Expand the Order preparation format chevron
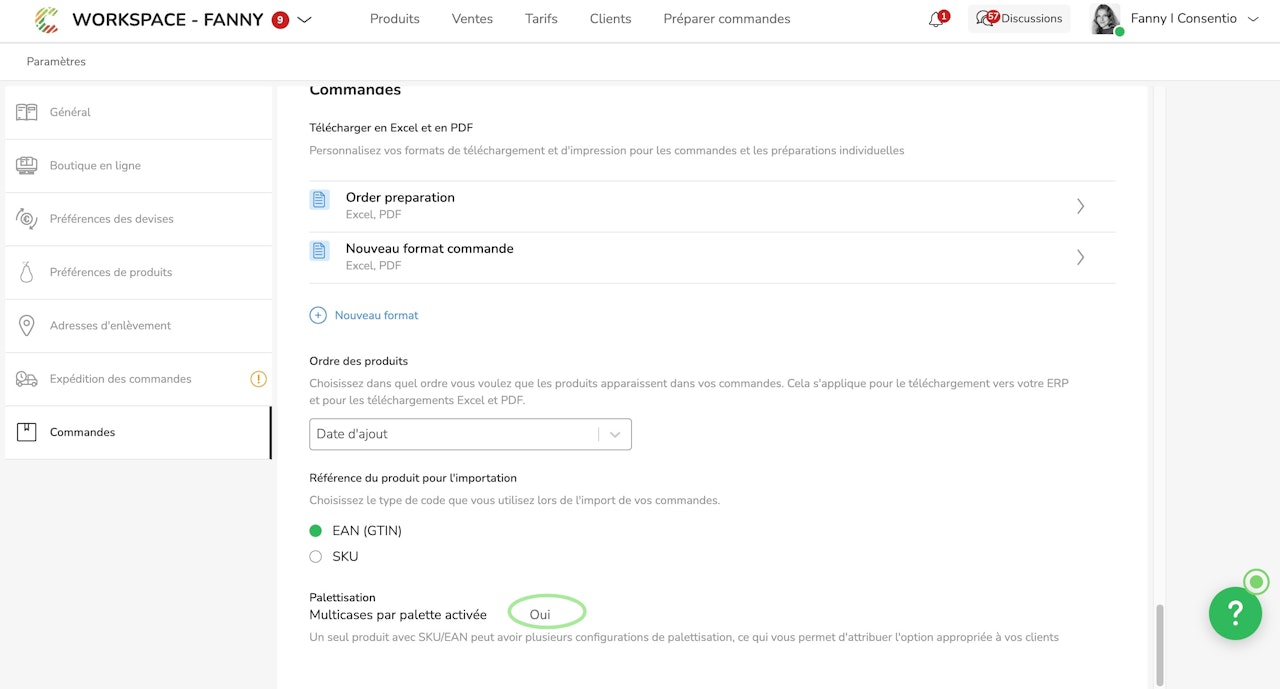1280x689 pixels. pyautogui.click(x=1080, y=206)
